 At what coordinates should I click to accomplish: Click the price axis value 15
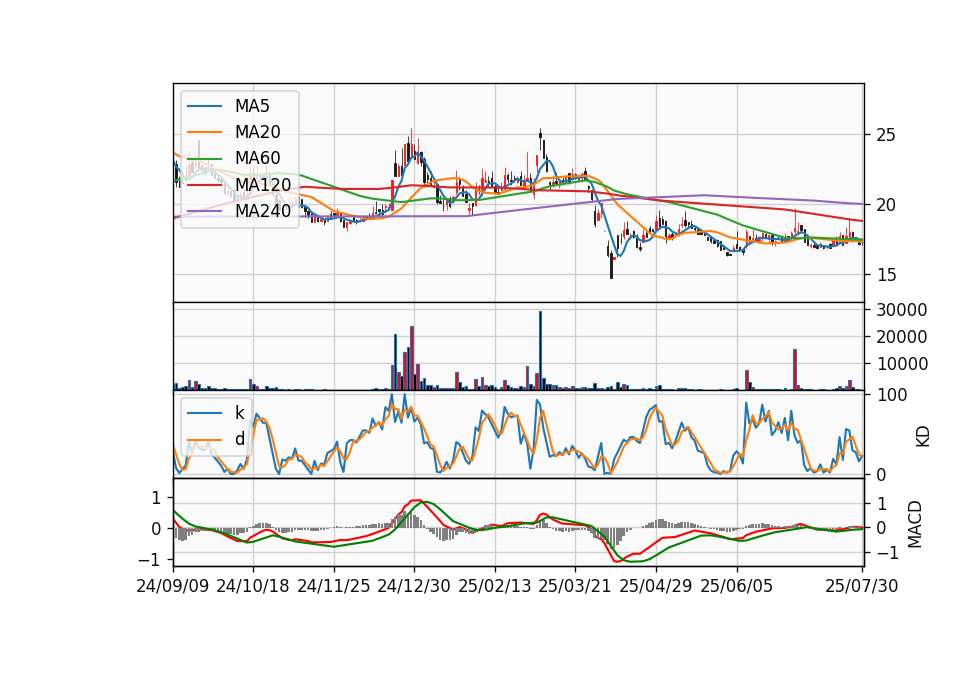pyautogui.click(x=886, y=276)
